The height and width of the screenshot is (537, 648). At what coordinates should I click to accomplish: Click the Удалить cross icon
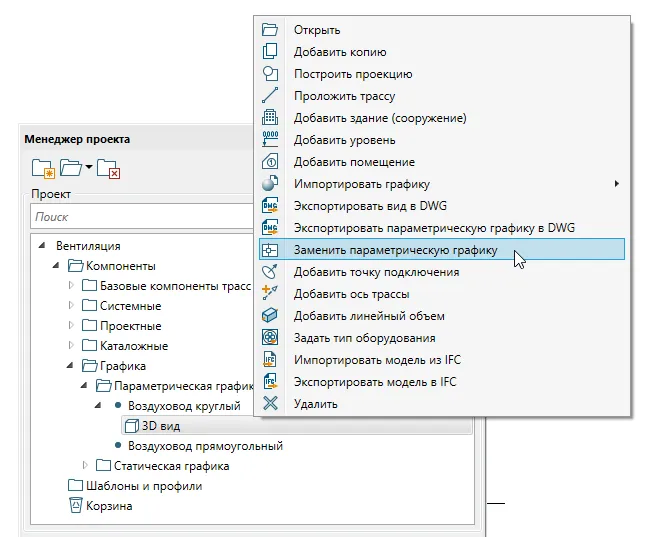[269, 404]
